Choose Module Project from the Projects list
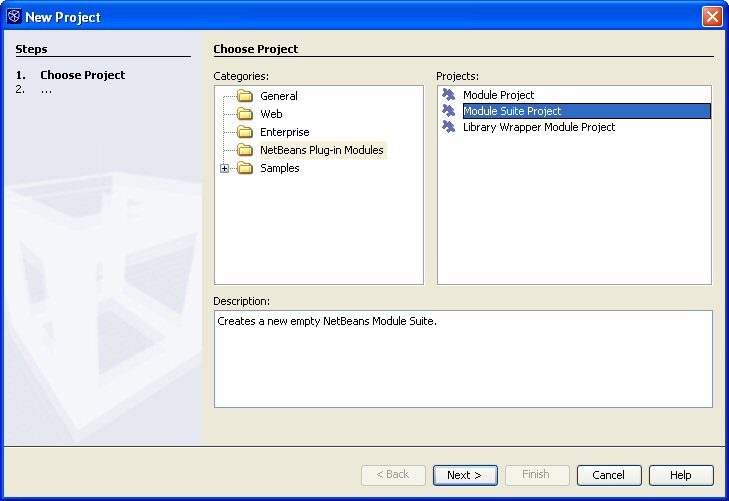 [x=498, y=95]
